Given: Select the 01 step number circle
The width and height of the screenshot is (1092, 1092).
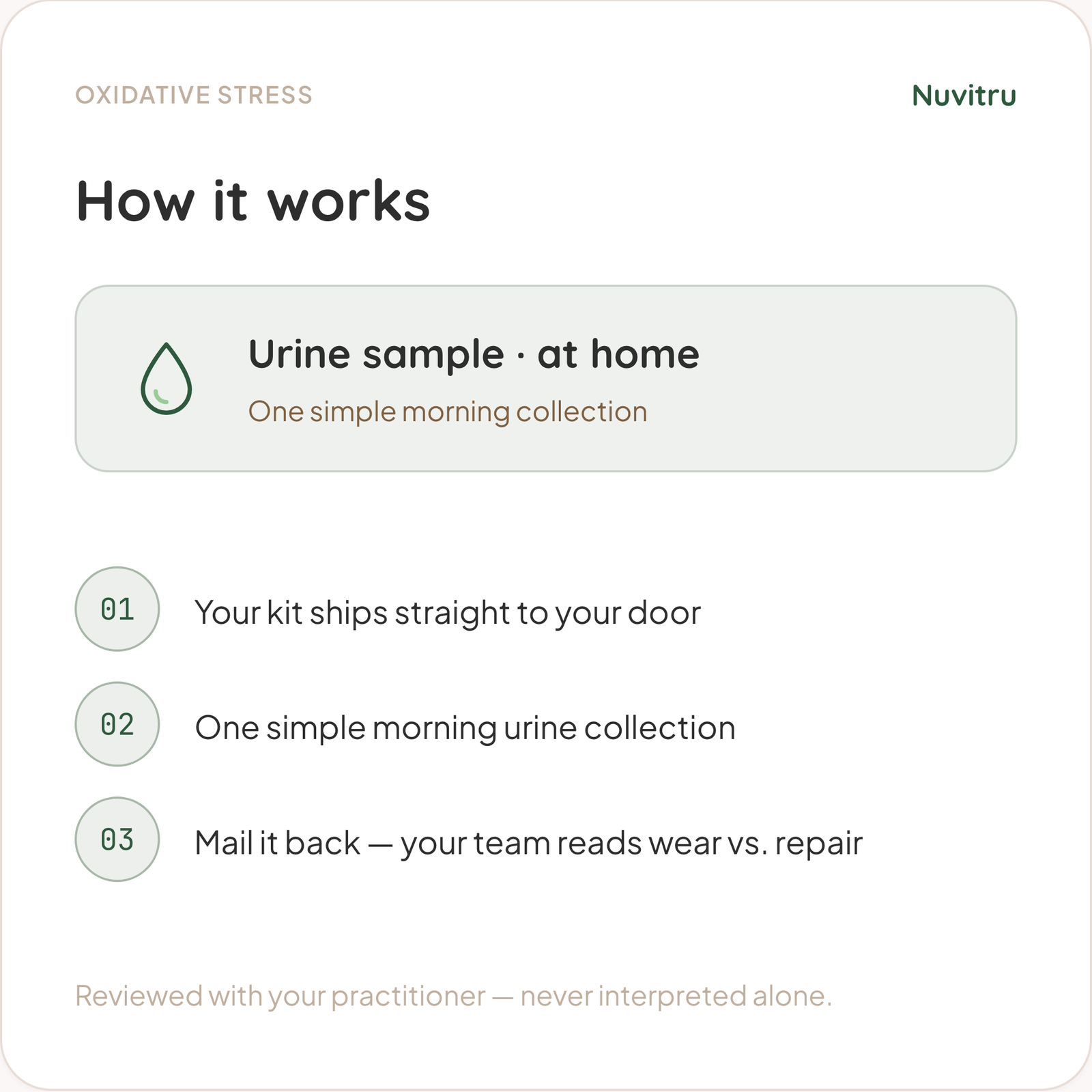Looking at the screenshot, I should [x=117, y=609].
